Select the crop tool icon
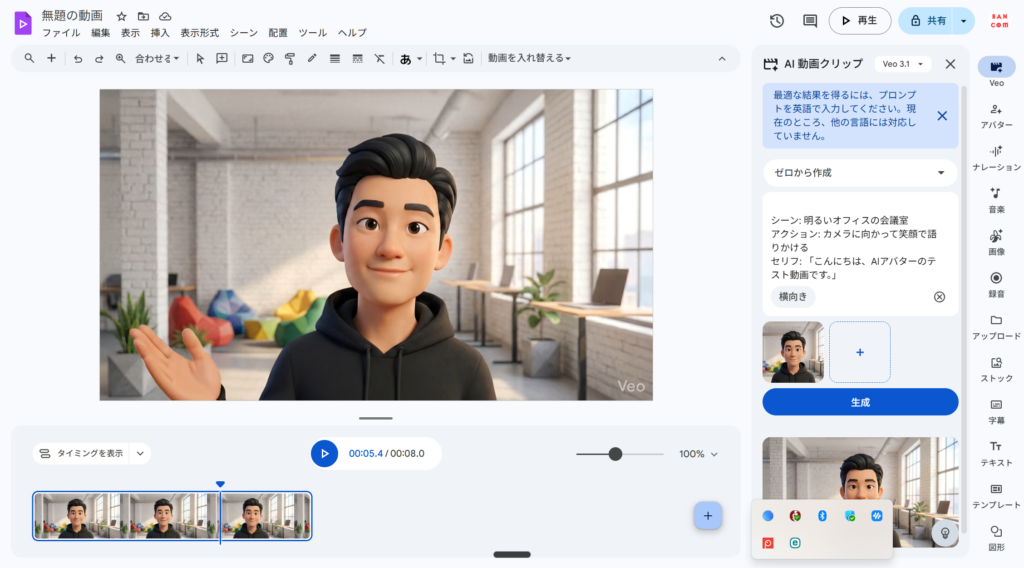This screenshot has height=568, width=1024. [x=438, y=59]
